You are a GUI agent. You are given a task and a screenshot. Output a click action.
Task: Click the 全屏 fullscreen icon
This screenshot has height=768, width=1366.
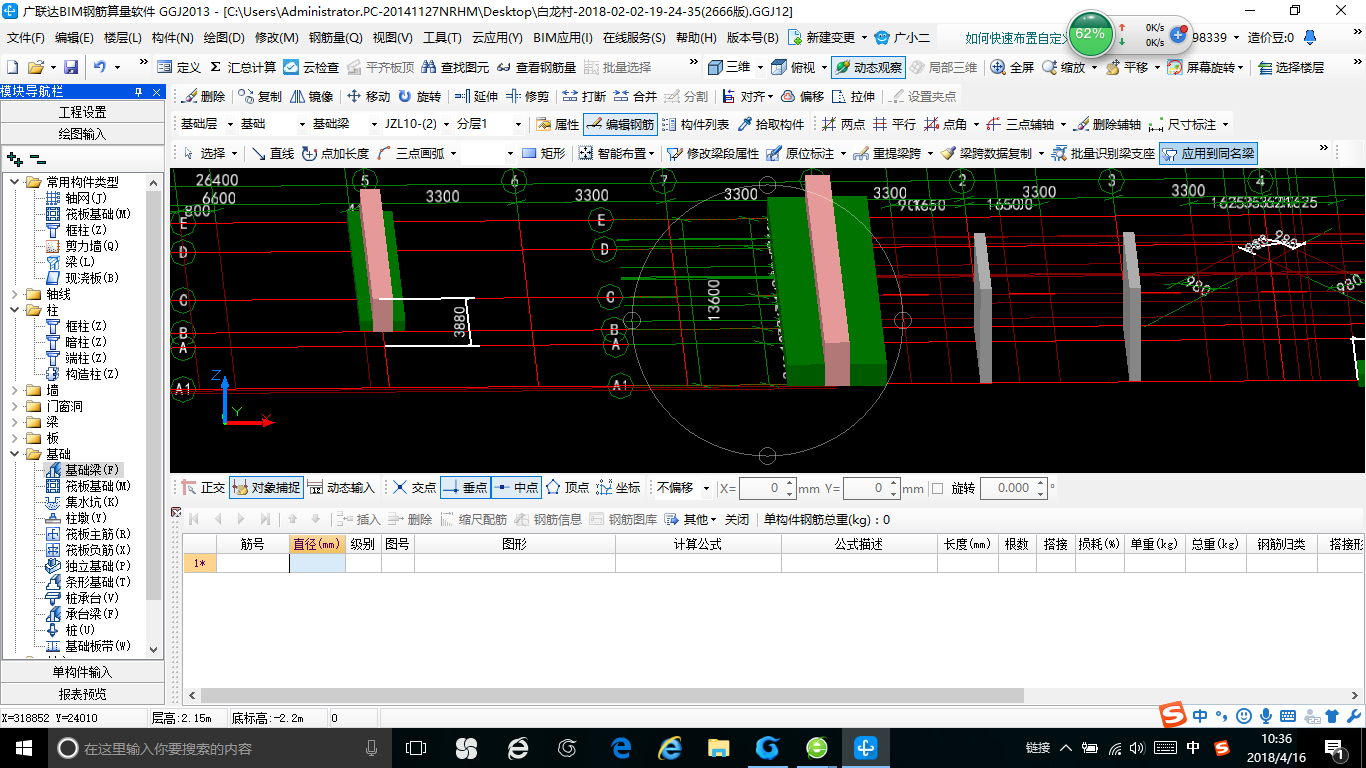(998, 67)
